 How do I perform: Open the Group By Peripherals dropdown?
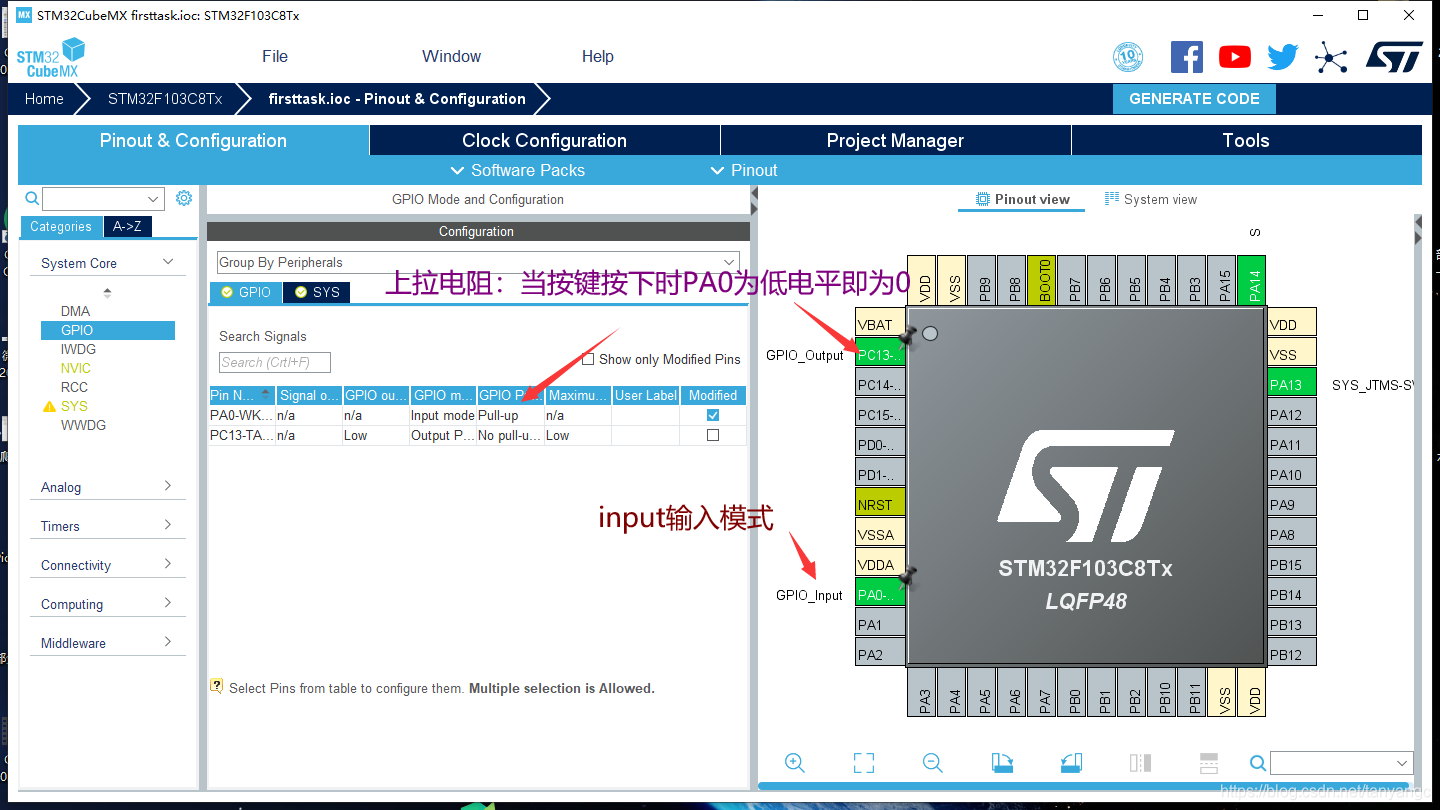[478, 262]
